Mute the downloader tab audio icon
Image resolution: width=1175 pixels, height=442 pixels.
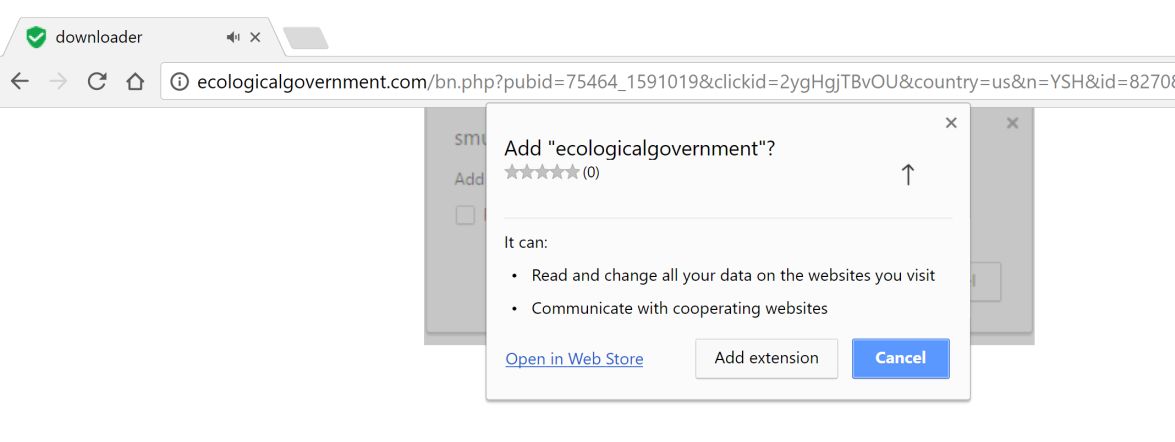(233, 38)
